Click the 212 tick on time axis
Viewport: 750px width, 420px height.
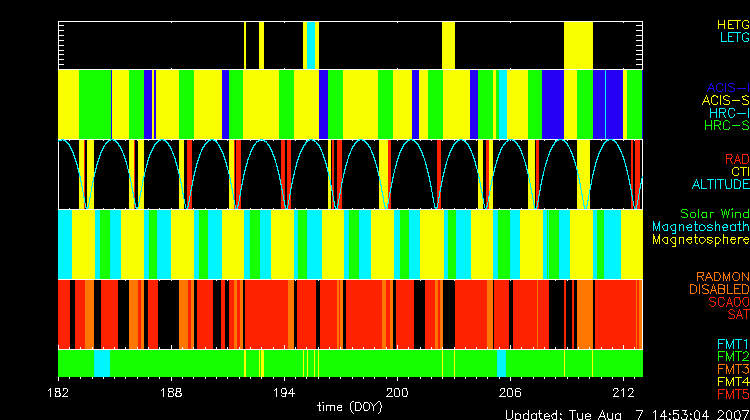624,394
